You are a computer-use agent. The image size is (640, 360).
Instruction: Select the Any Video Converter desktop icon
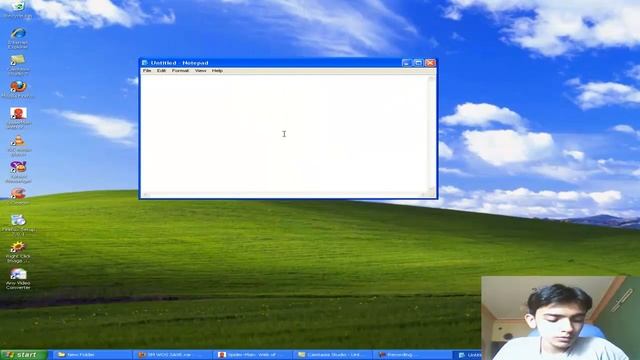(x=18, y=278)
